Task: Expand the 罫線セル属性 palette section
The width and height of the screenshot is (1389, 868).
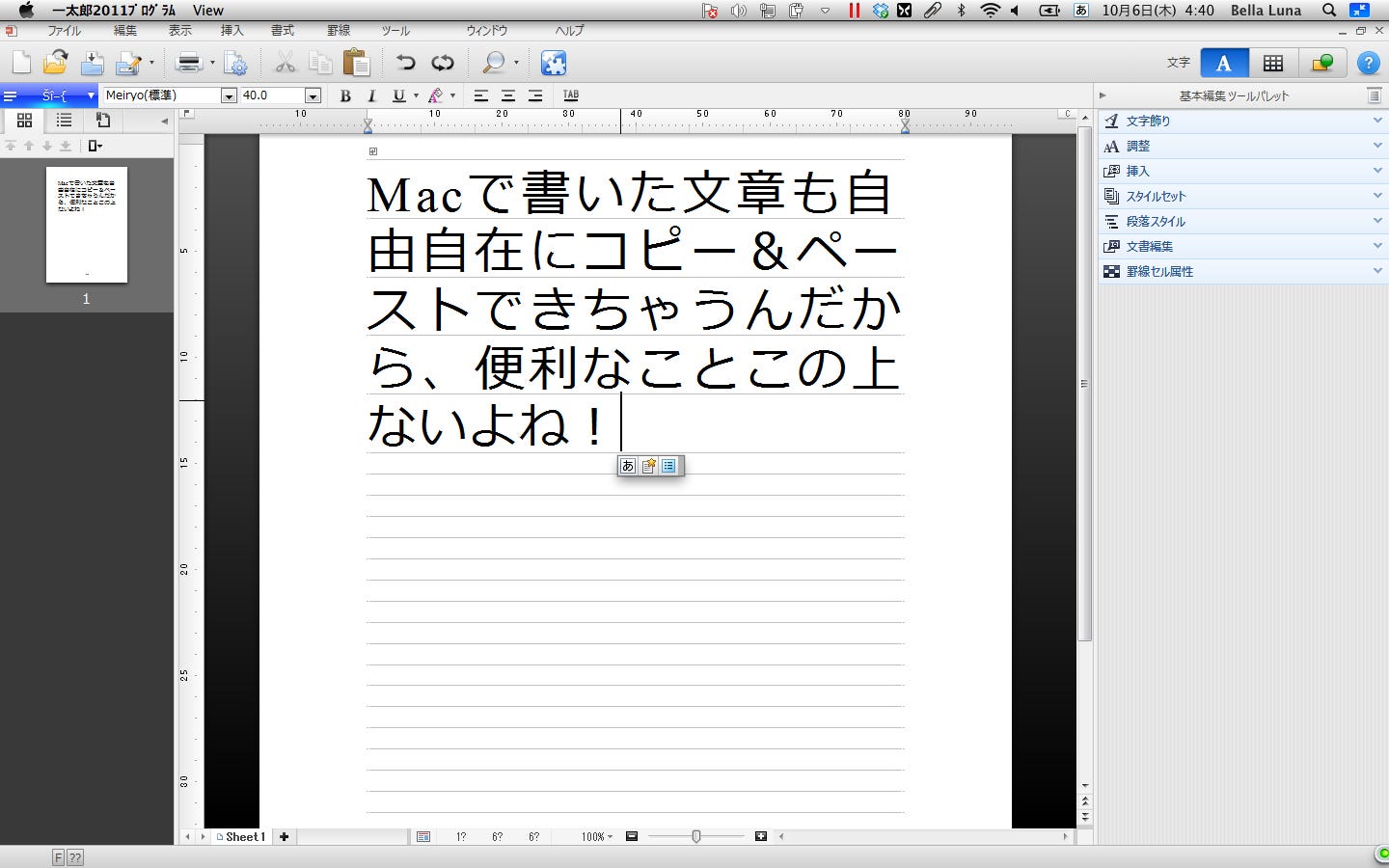Action: [x=1242, y=271]
